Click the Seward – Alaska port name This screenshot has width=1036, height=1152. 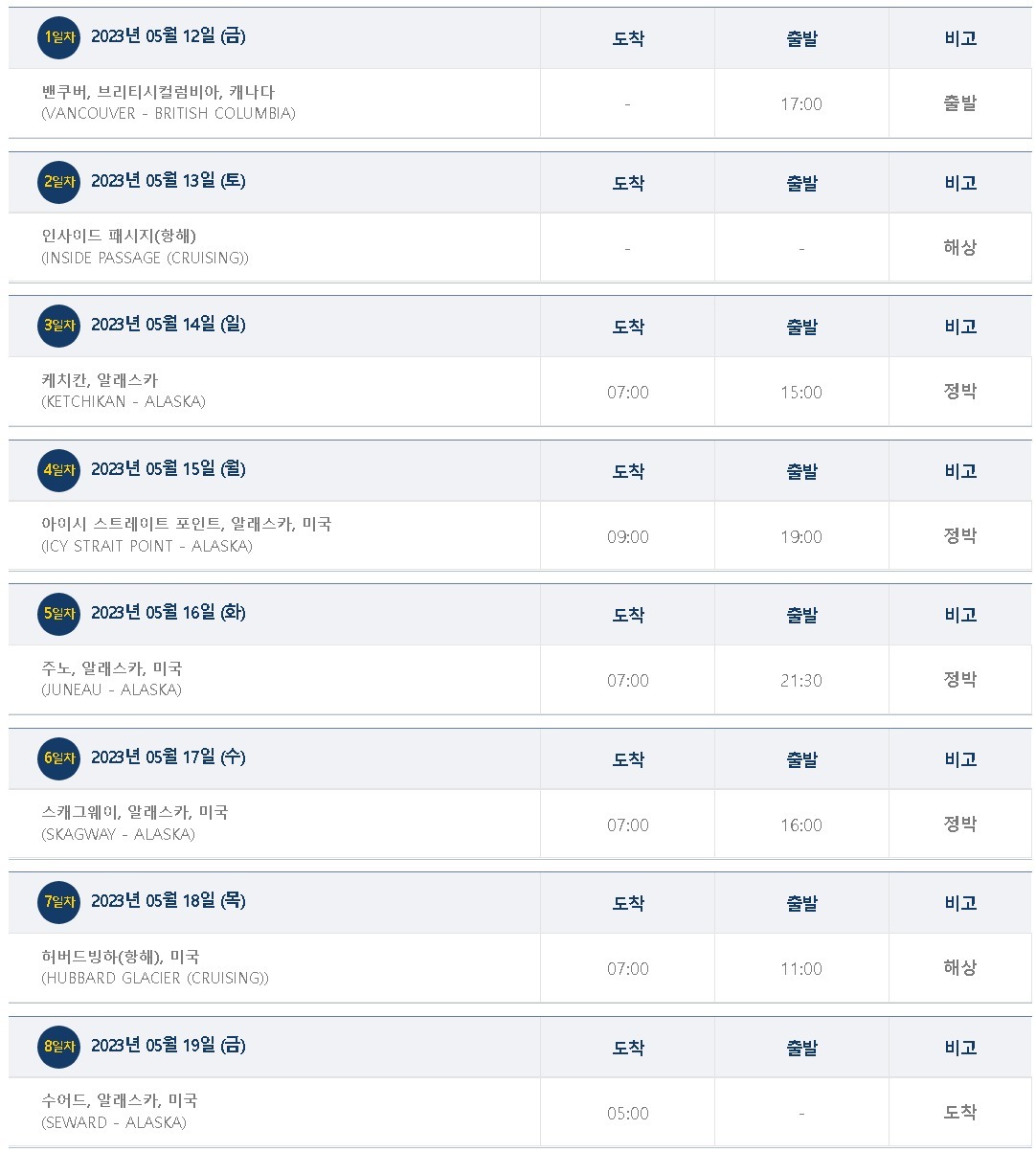(120, 1111)
